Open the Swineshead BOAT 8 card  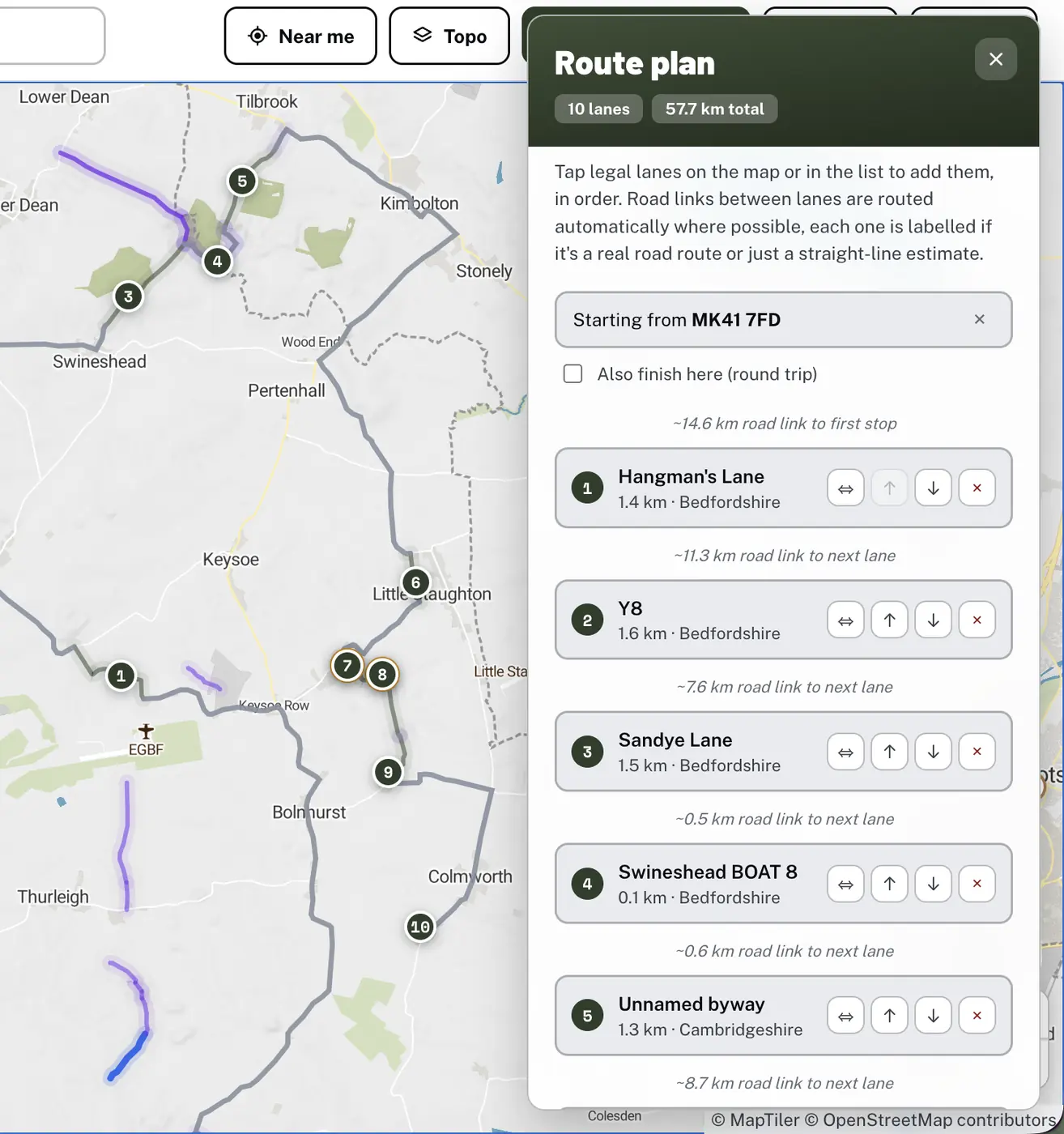click(783, 885)
